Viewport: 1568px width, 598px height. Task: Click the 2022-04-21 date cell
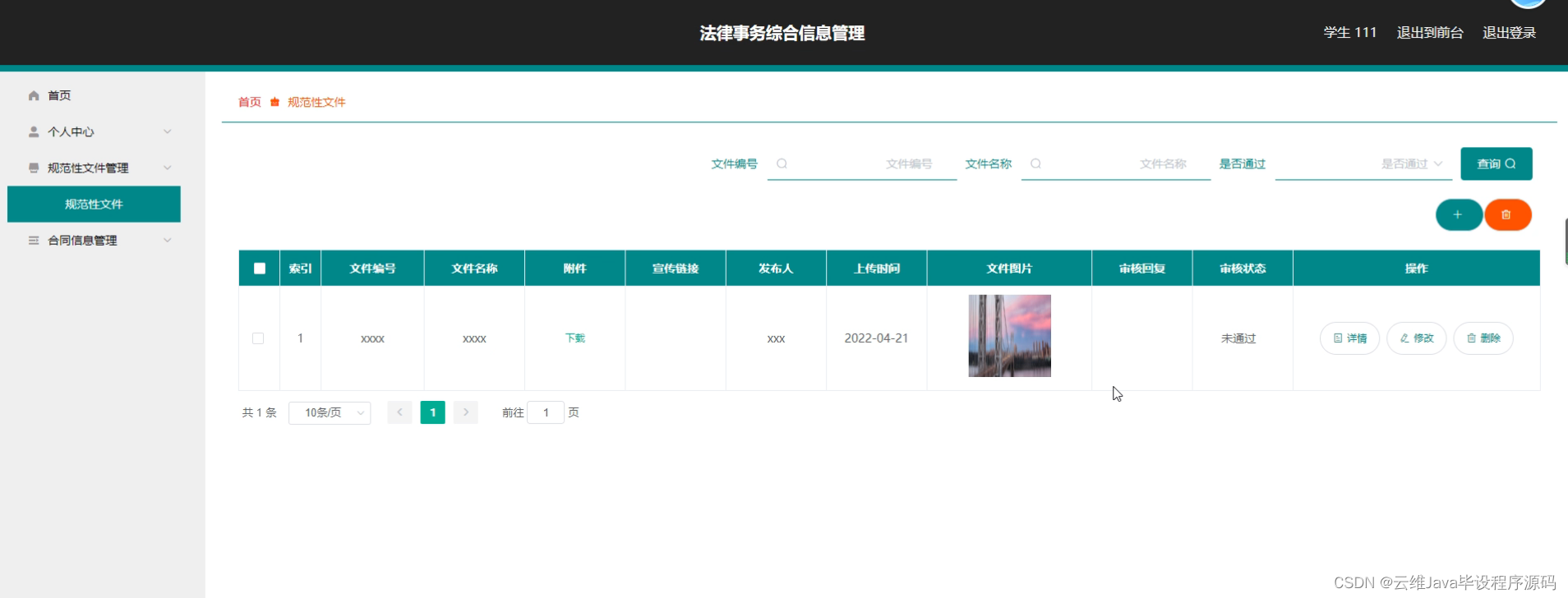876,338
